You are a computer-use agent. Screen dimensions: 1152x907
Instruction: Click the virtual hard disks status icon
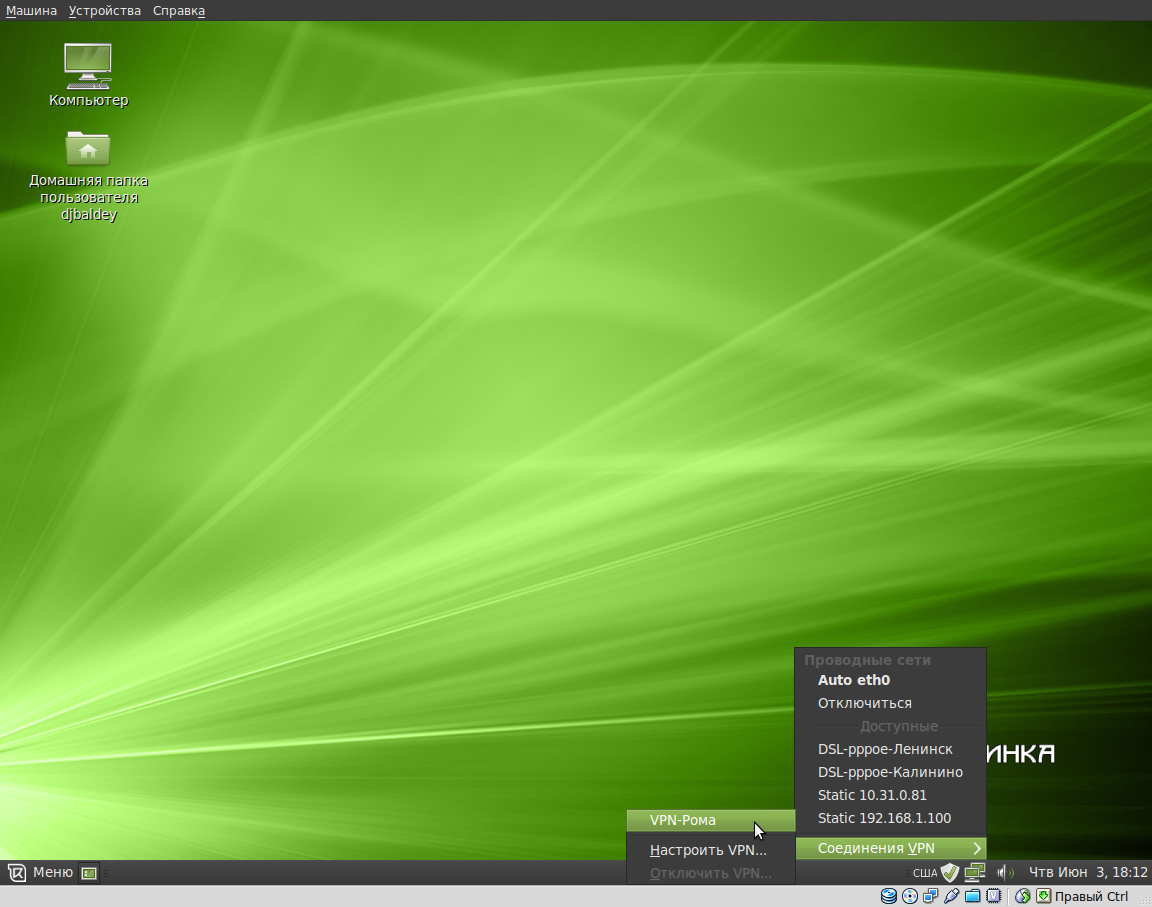889,896
